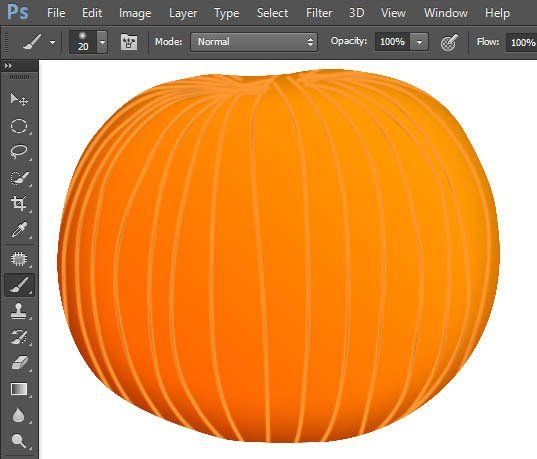Open the Layer menu
Screen dimensions: 537x459
[183, 13]
